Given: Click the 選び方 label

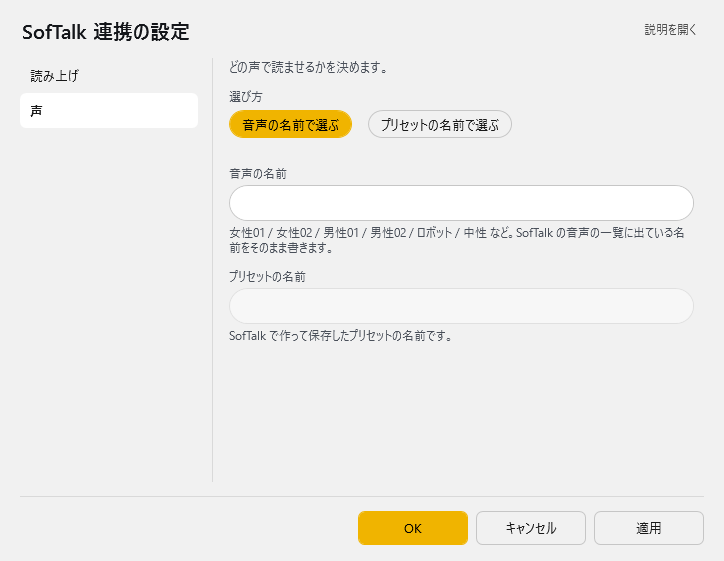Looking at the screenshot, I should click(246, 97).
